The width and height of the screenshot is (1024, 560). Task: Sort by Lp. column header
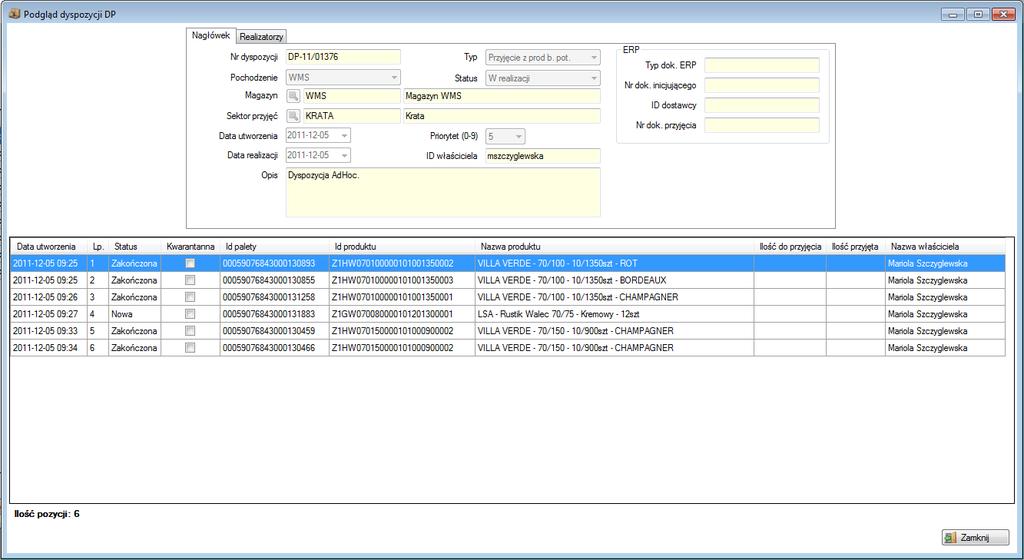pos(98,247)
